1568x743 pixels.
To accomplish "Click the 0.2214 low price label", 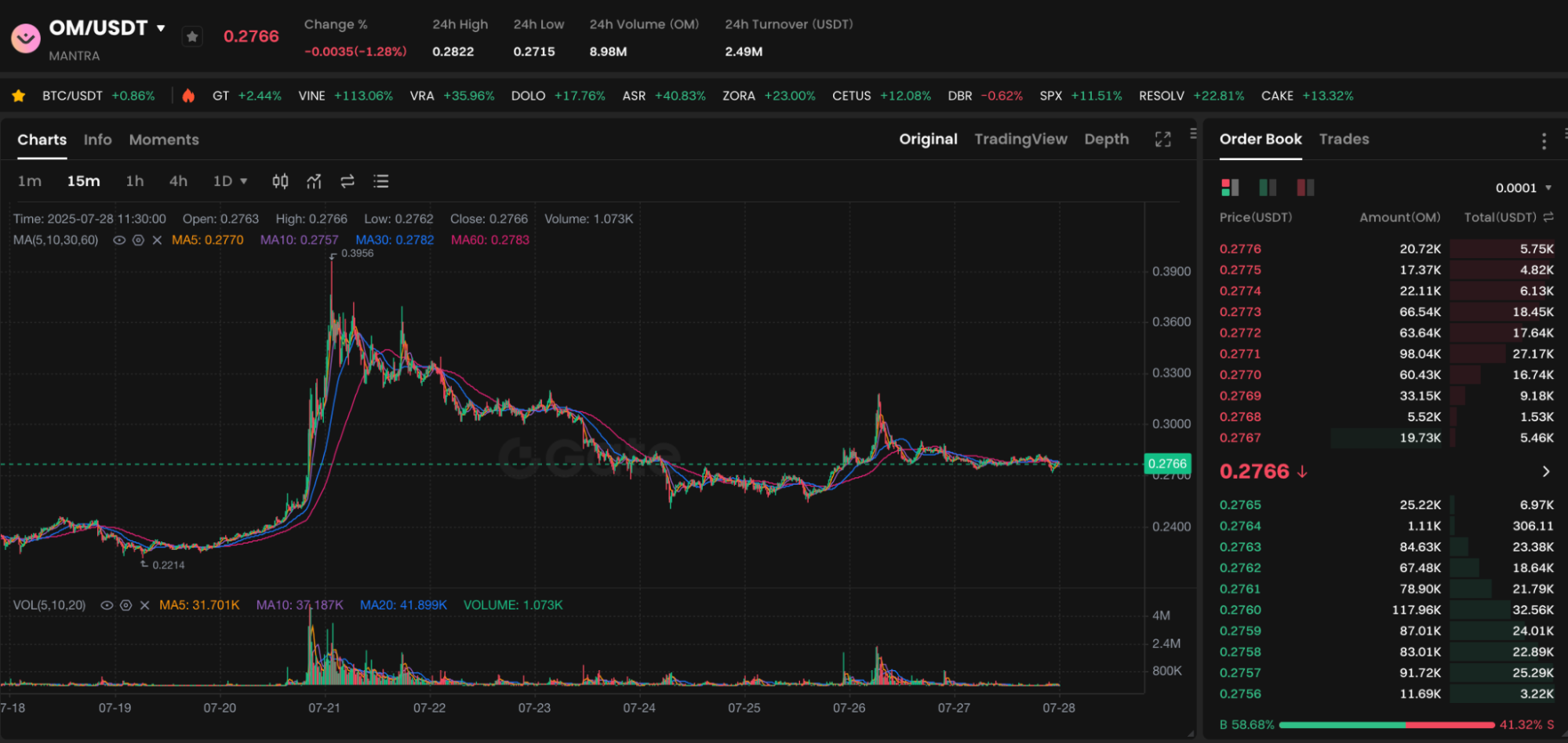I will coord(168,565).
